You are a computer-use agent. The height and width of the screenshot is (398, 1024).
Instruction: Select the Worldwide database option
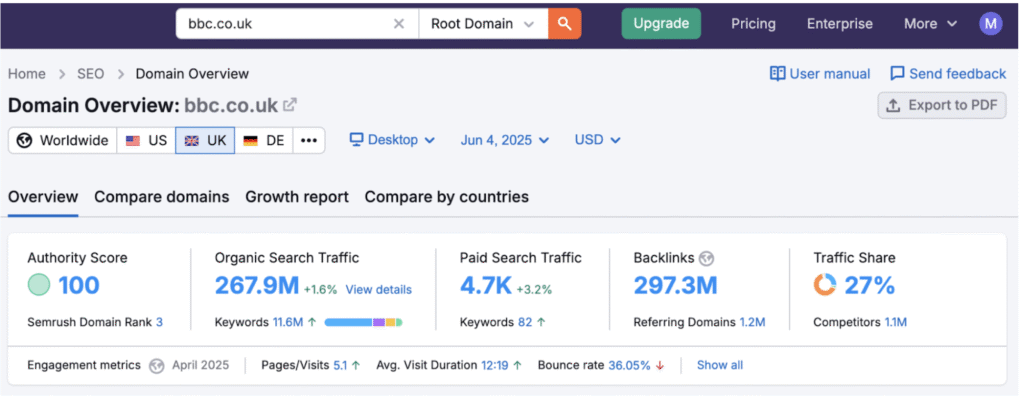[x=63, y=141]
